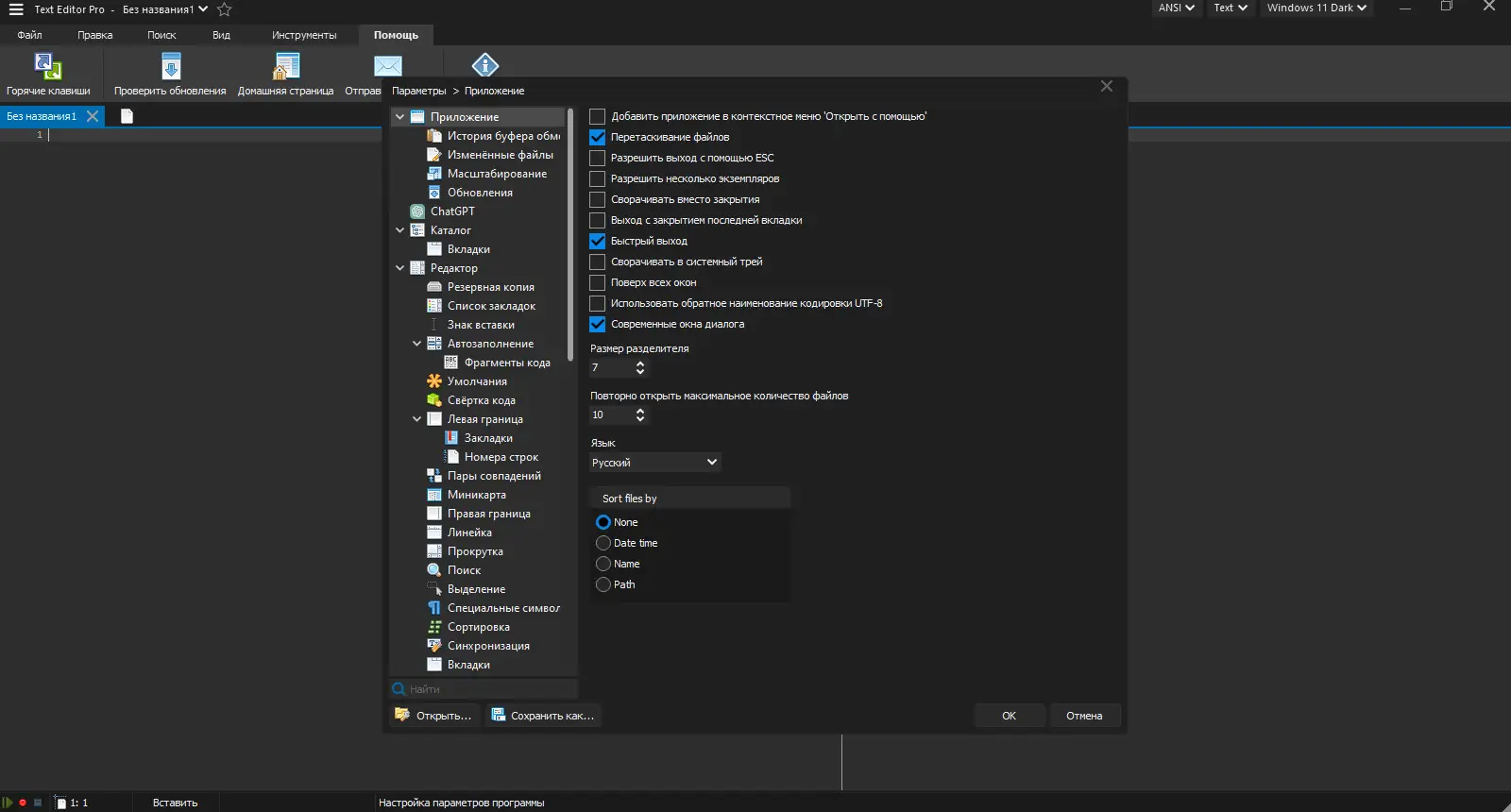The width and height of the screenshot is (1511, 812).
Task: Uncheck the Быстрый выход checkbox
Action: point(598,241)
